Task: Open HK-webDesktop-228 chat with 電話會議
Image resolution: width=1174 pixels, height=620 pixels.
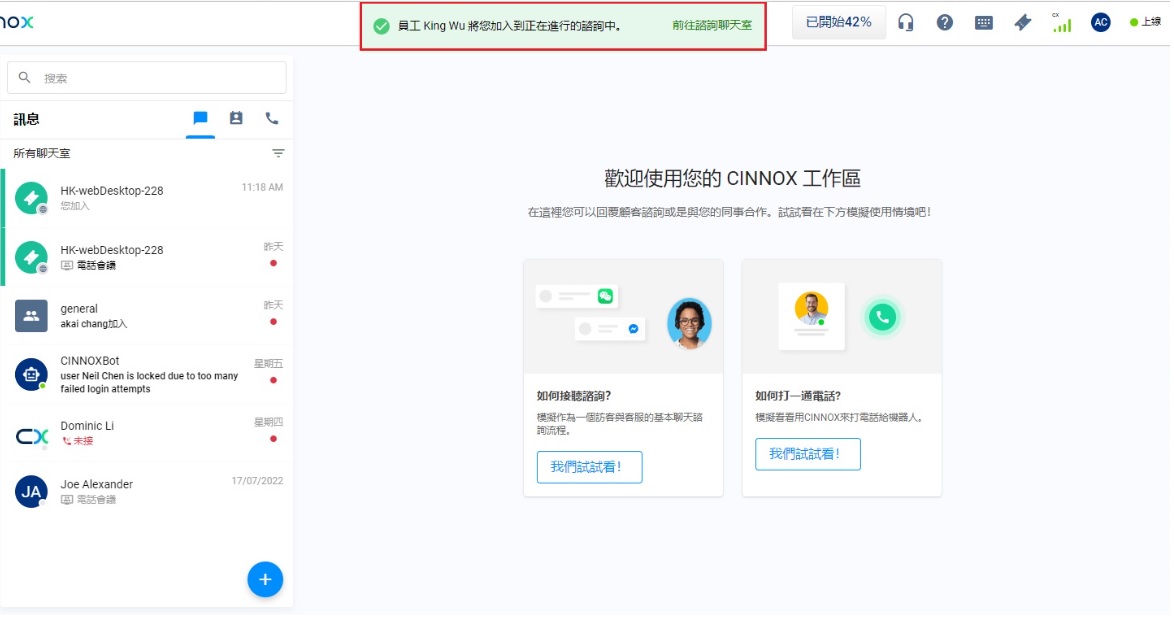Action: [147, 258]
